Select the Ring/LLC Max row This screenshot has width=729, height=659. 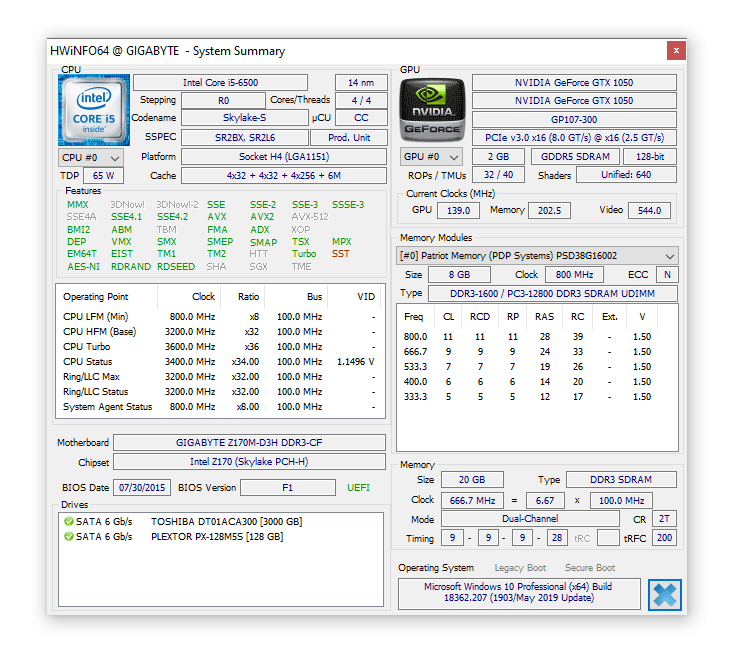pyautogui.click(x=219, y=377)
